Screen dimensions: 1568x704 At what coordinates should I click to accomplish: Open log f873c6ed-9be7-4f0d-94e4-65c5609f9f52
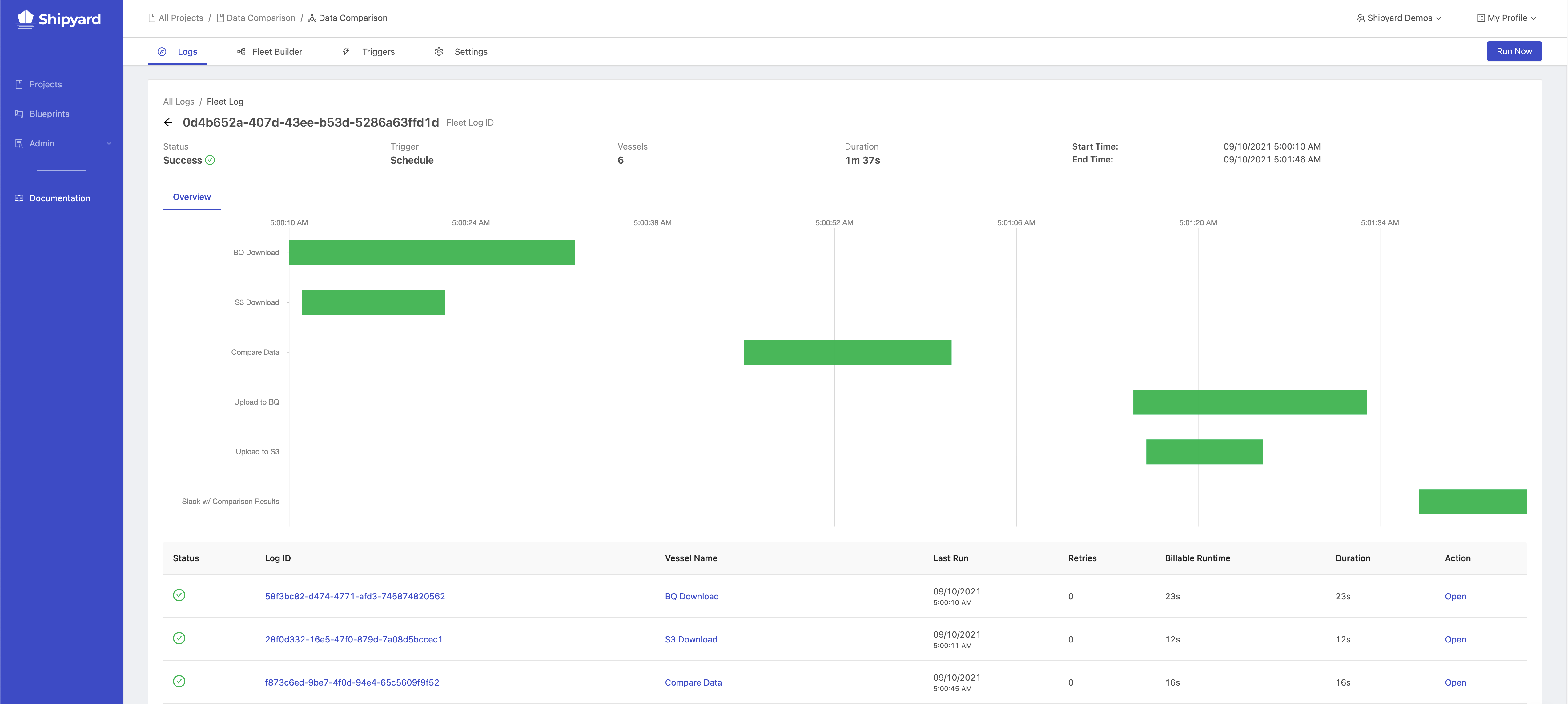coord(352,683)
